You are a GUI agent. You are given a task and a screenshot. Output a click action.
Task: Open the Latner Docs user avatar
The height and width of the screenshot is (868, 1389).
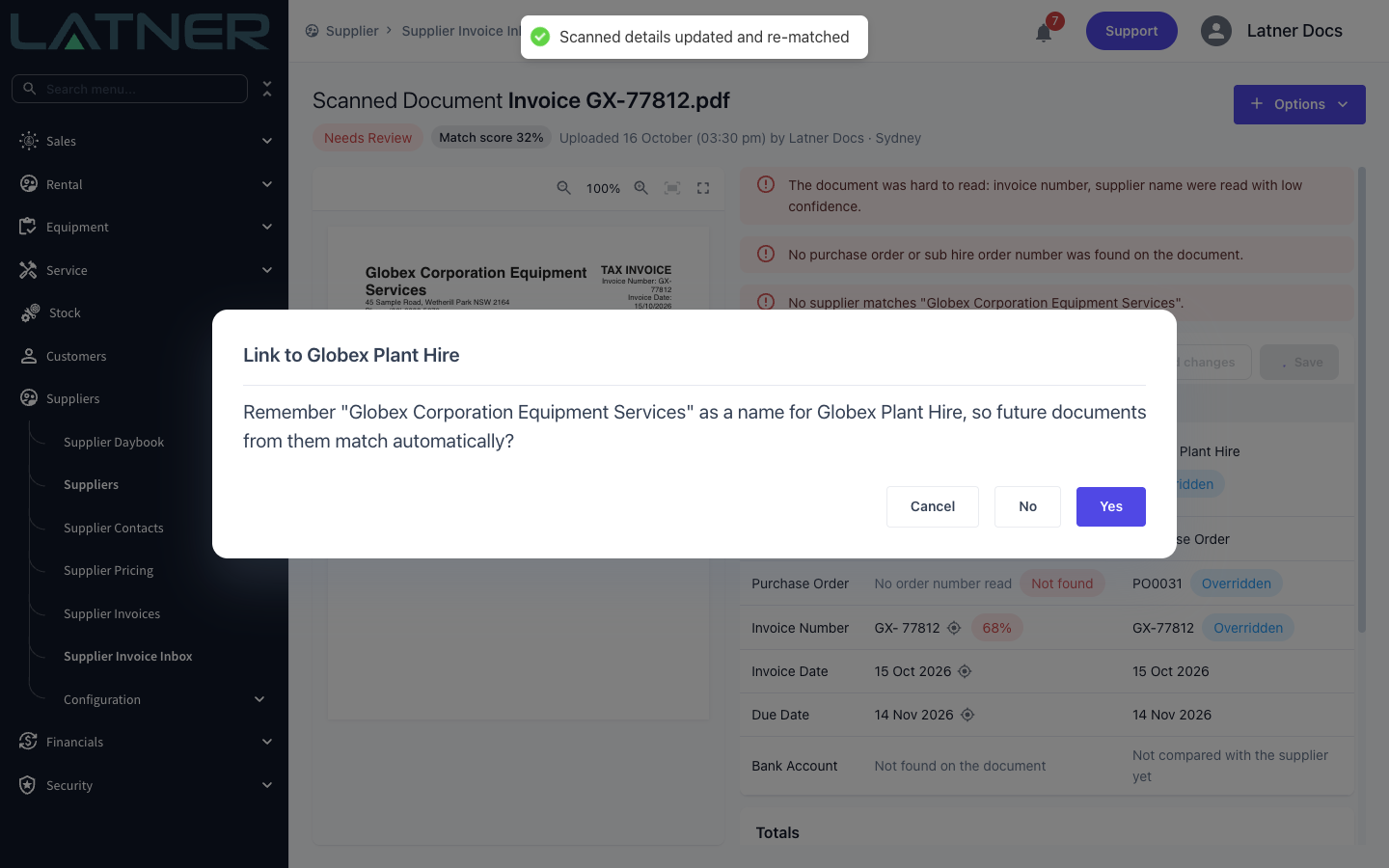point(1216,31)
